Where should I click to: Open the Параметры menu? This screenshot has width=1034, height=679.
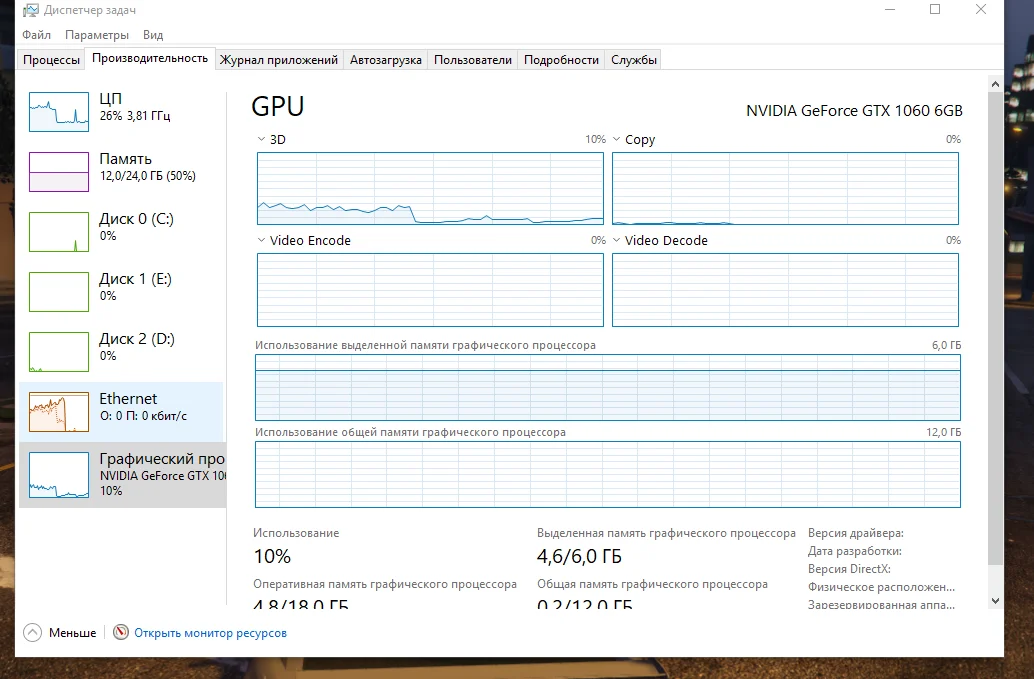tap(97, 35)
